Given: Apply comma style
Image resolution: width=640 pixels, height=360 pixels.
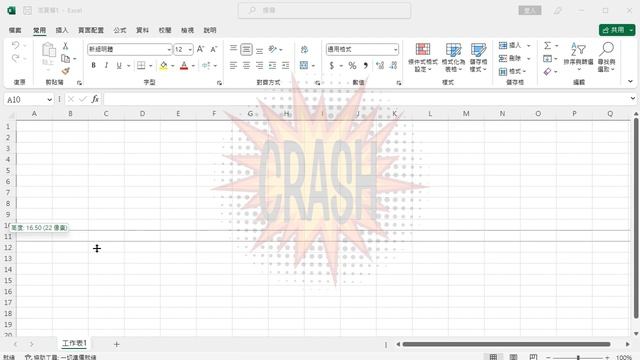Looking at the screenshot, I should click(x=366, y=65).
